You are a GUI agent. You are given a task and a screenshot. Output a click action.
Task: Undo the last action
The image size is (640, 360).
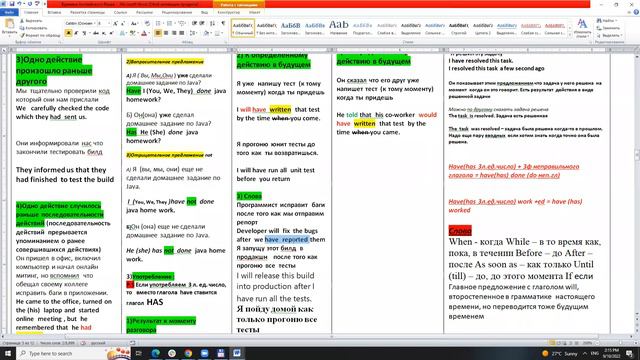click(19, 4)
